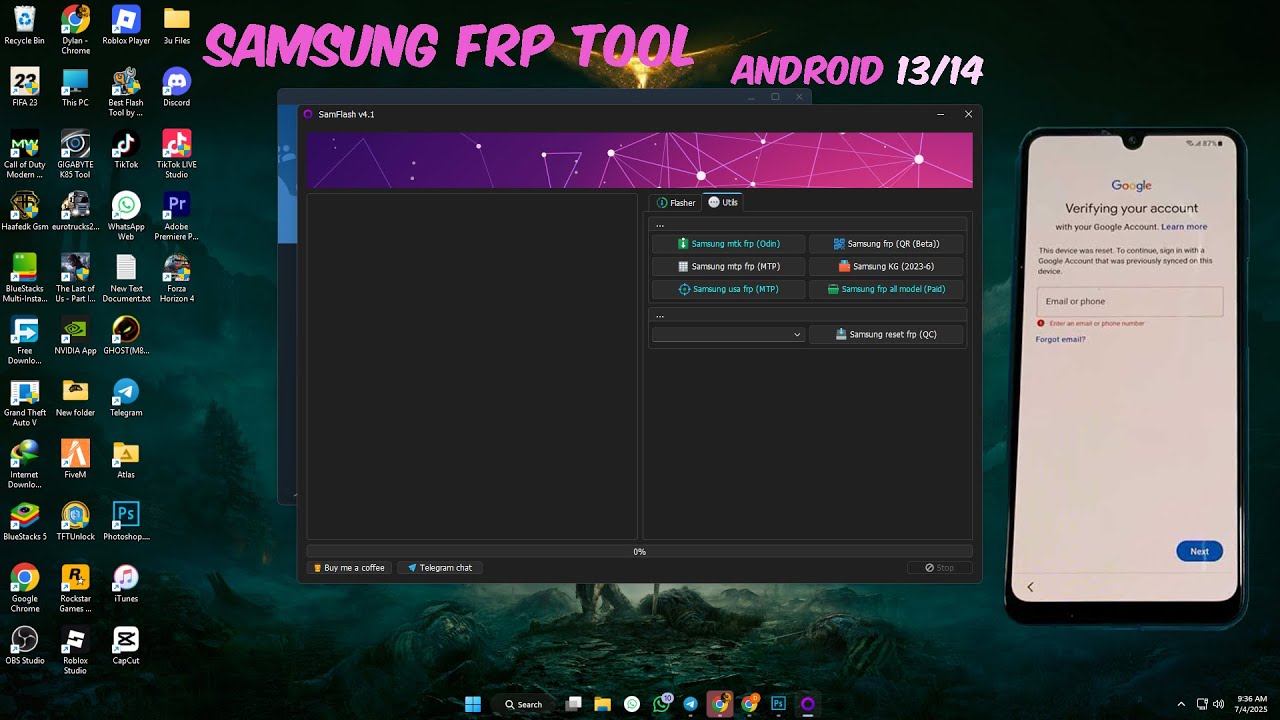Launch Roblox Player from desktop
This screenshot has width=1280, height=720.
tap(126, 26)
